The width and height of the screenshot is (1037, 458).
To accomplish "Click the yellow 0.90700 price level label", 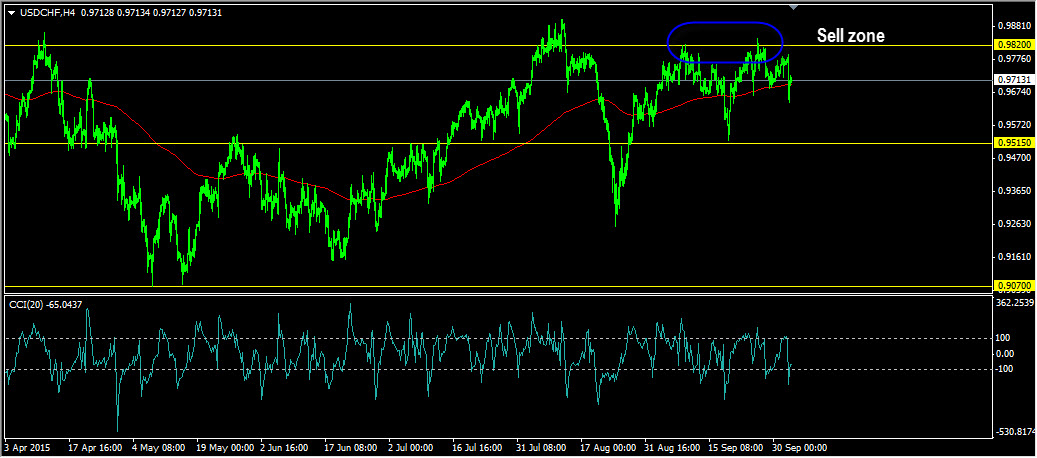I will click(x=1014, y=287).
